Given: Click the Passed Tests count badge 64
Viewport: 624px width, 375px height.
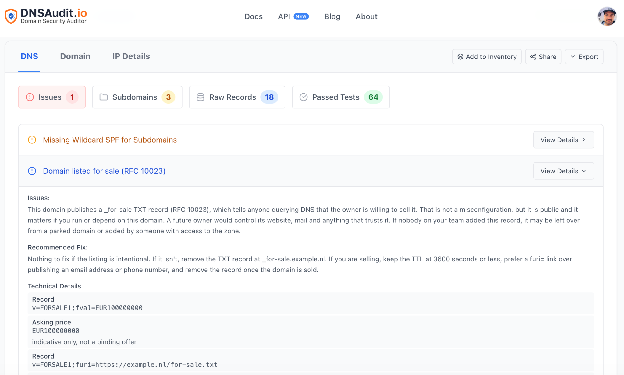Looking at the screenshot, I should tap(373, 97).
